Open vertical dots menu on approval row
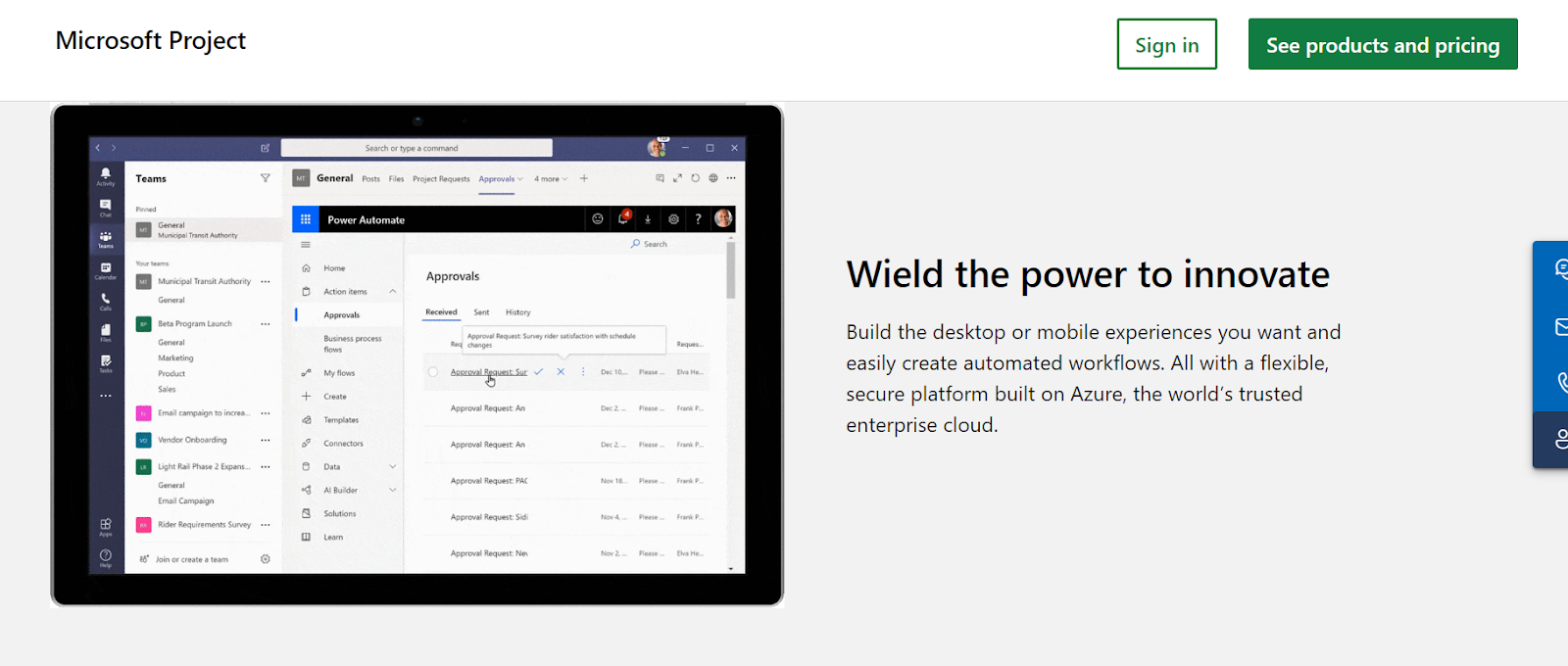 583,372
